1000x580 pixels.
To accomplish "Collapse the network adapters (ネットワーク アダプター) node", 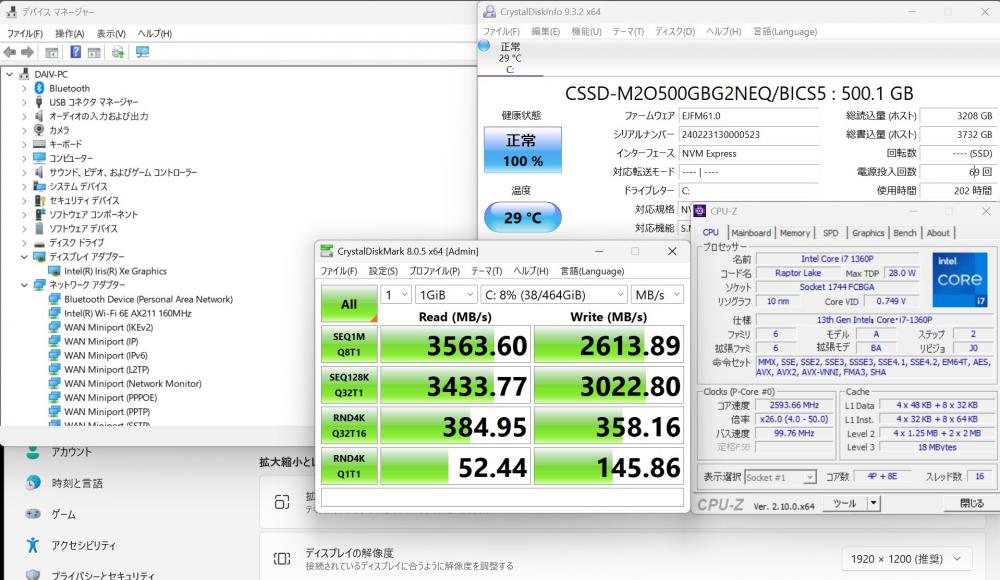I will pyautogui.click(x=24, y=285).
